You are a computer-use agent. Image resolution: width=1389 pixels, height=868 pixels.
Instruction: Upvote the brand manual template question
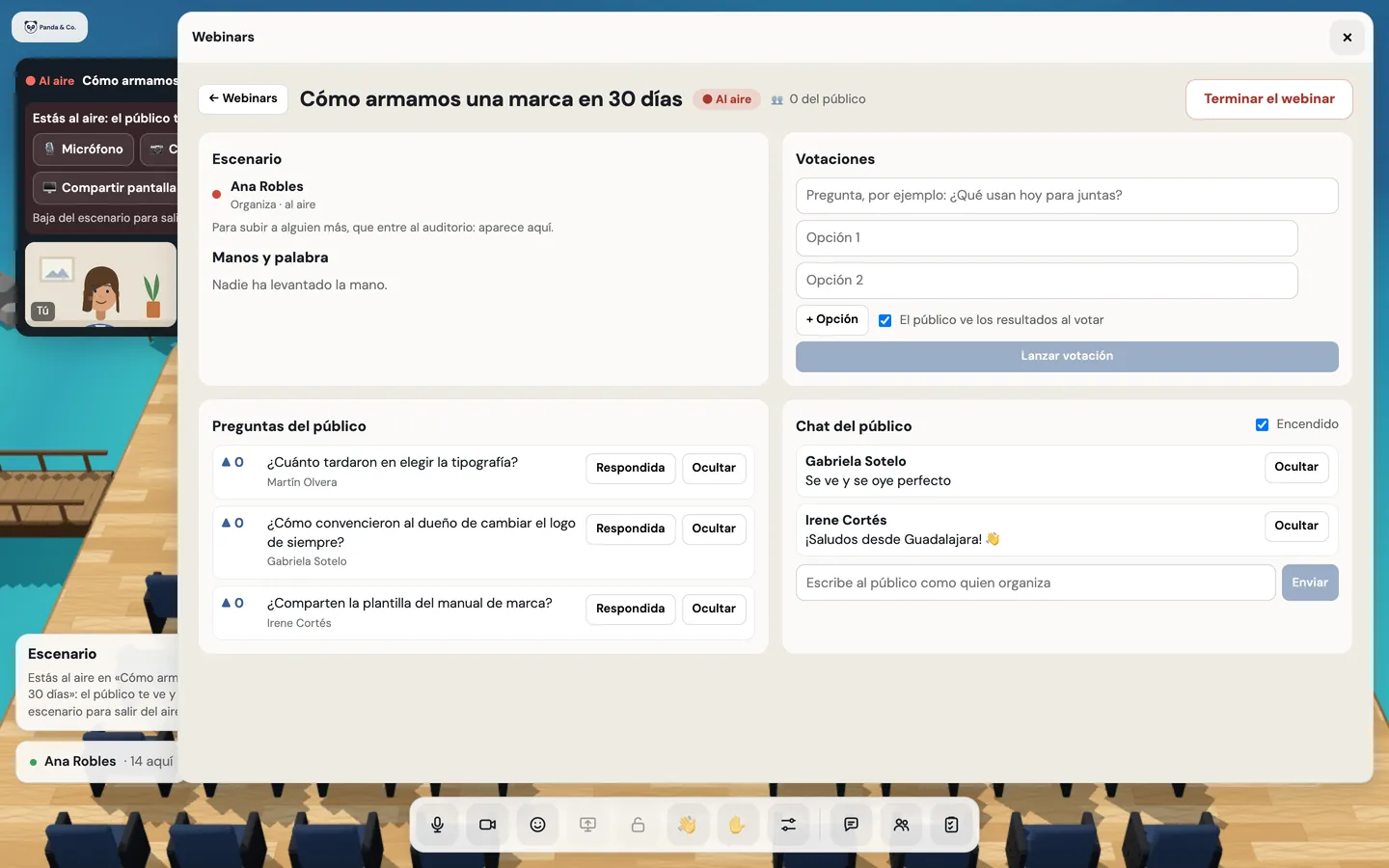(232, 603)
